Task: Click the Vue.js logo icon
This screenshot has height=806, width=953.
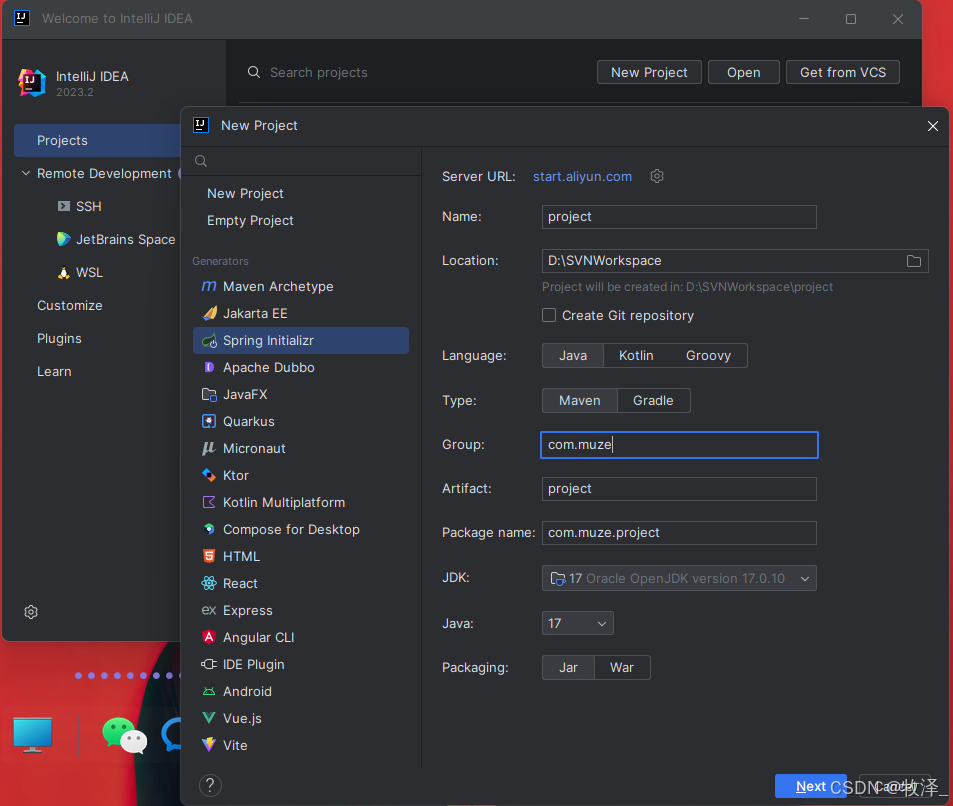Action: tap(209, 718)
